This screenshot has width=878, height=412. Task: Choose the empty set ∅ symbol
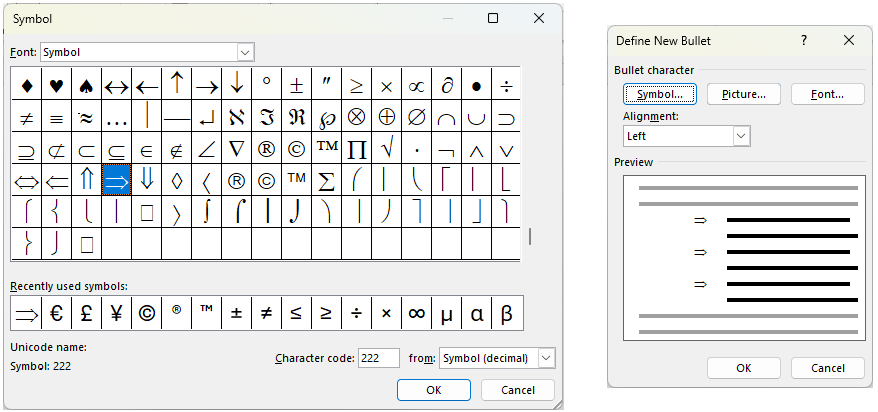click(x=416, y=116)
